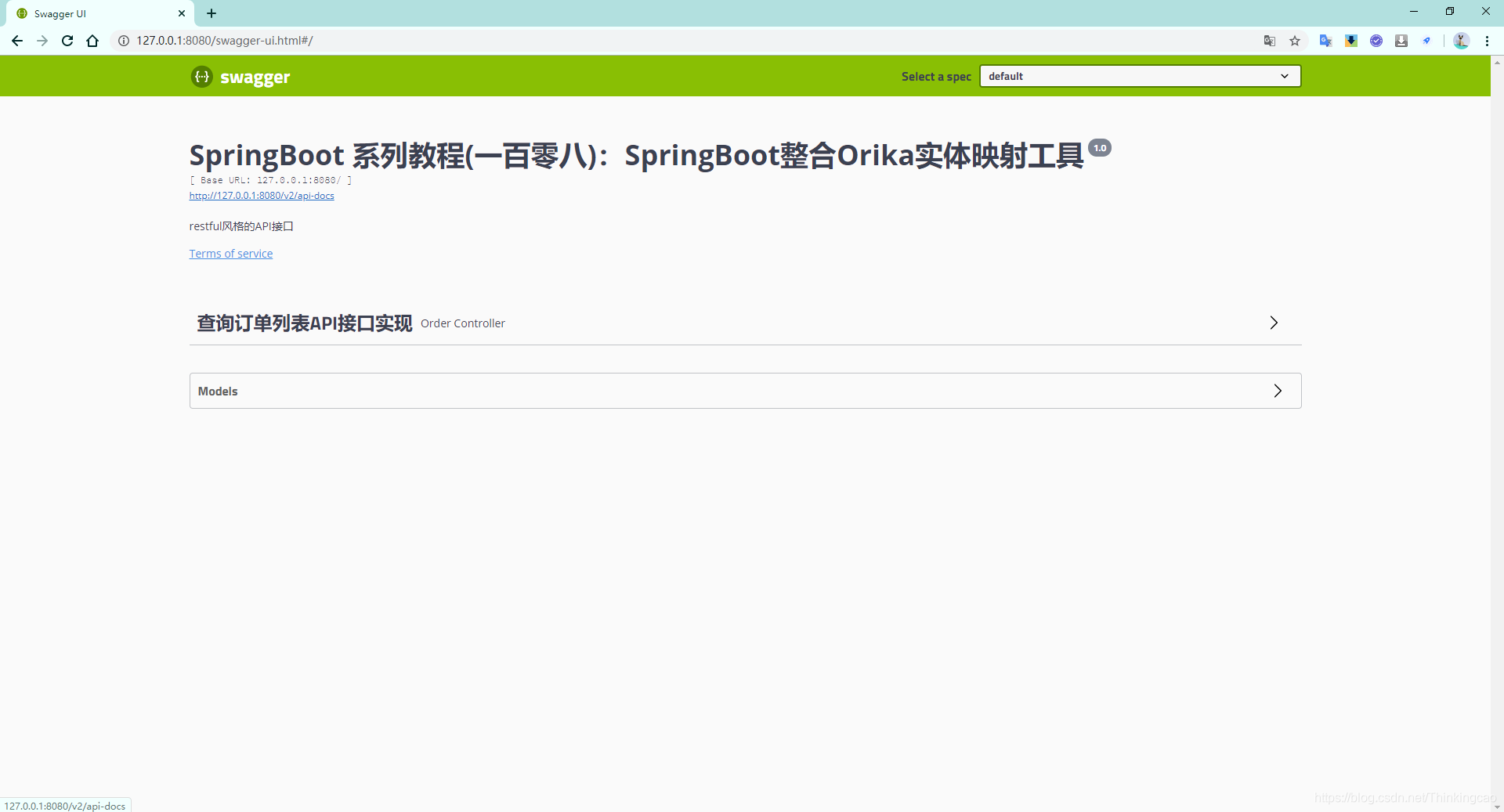The image size is (1504, 812).
Task: Click the 1.0 version badge
Action: pos(1100,148)
